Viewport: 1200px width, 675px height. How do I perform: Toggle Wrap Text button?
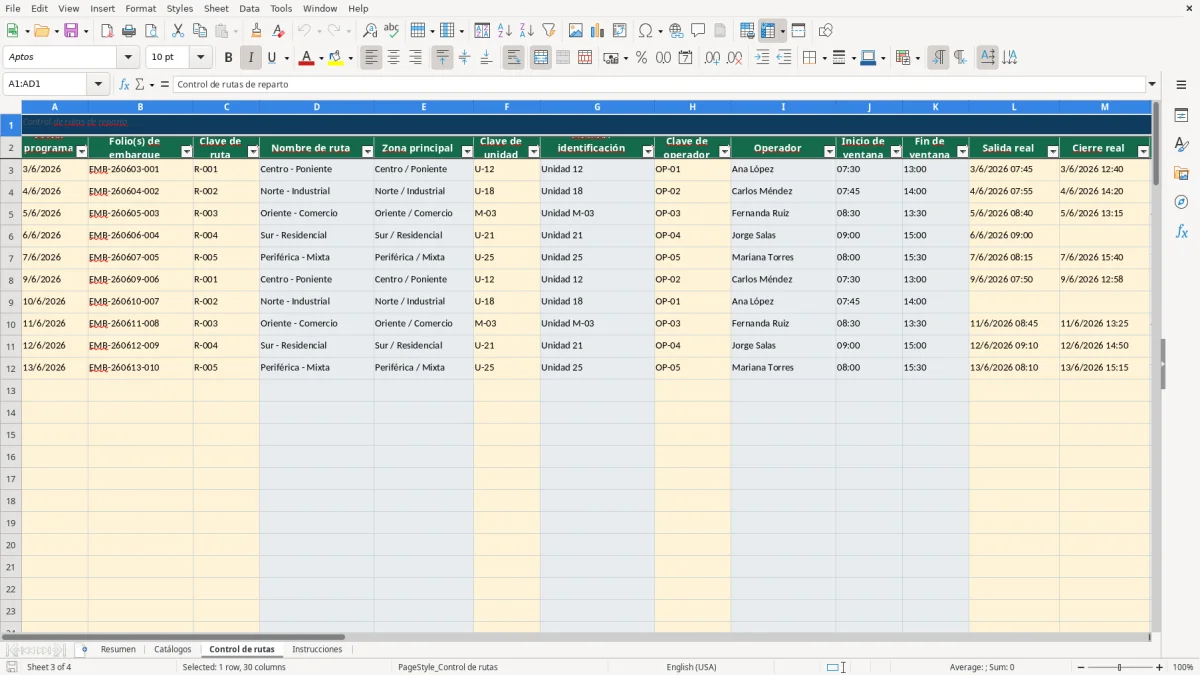(513, 58)
